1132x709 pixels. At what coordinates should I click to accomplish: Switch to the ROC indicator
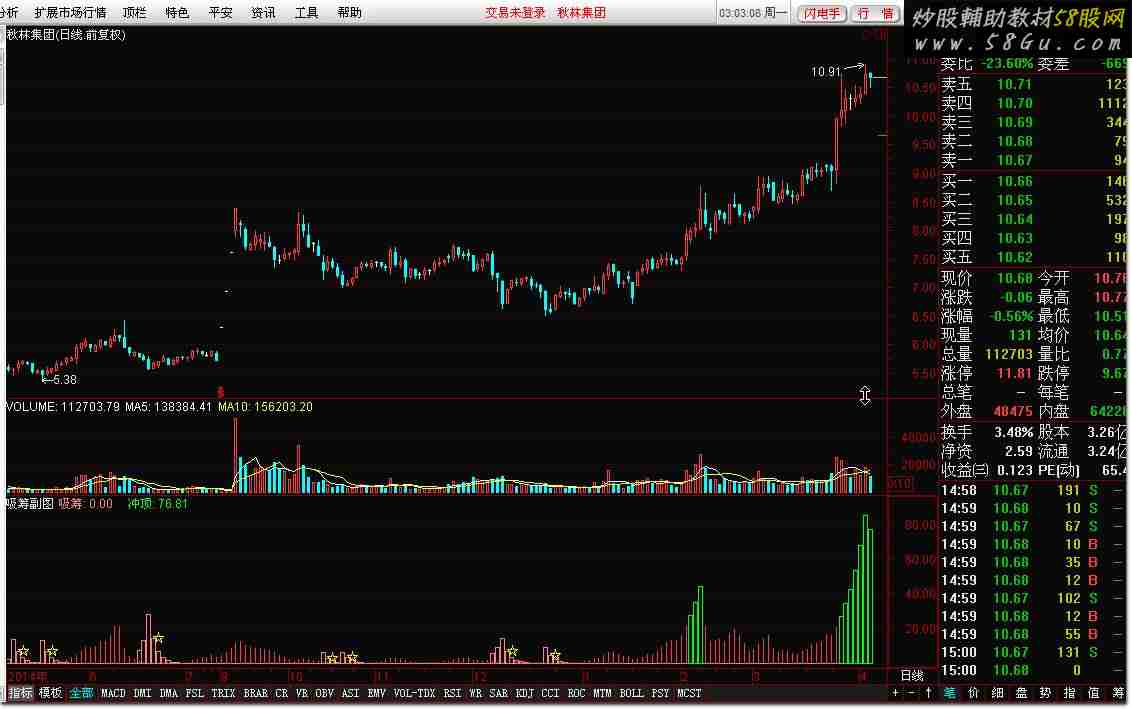pos(576,693)
